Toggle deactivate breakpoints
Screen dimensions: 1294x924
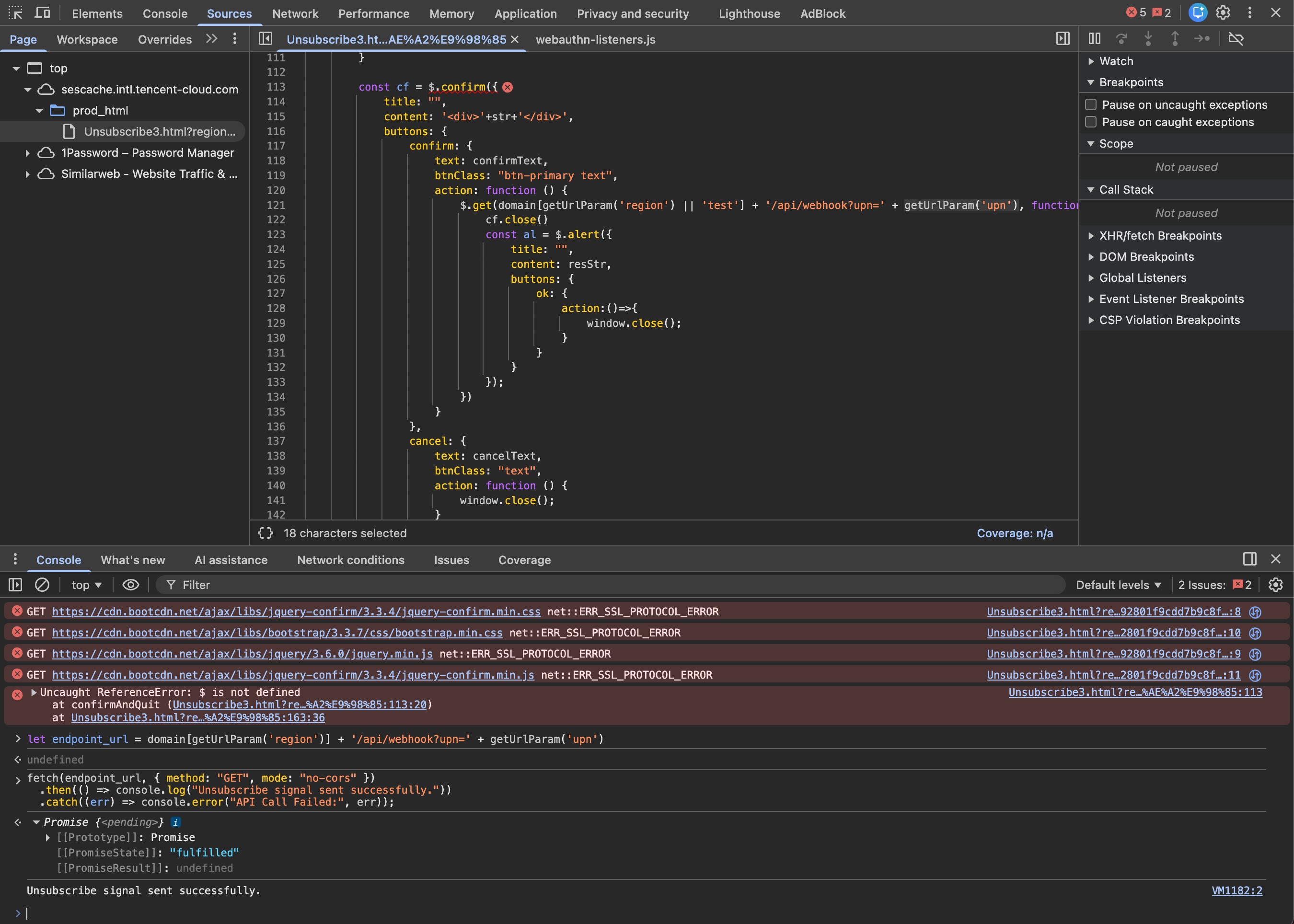(1236, 39)
